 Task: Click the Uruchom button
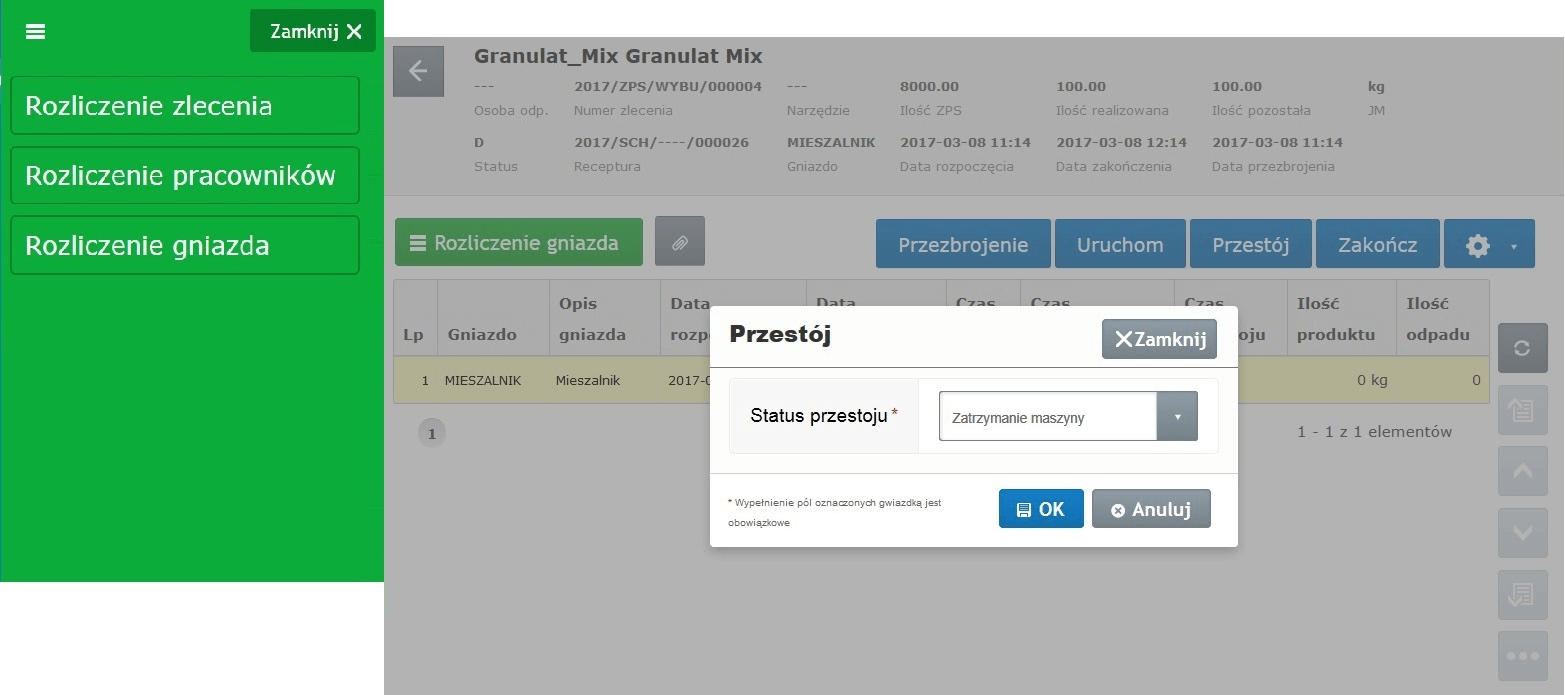[x=1120, y=244]
